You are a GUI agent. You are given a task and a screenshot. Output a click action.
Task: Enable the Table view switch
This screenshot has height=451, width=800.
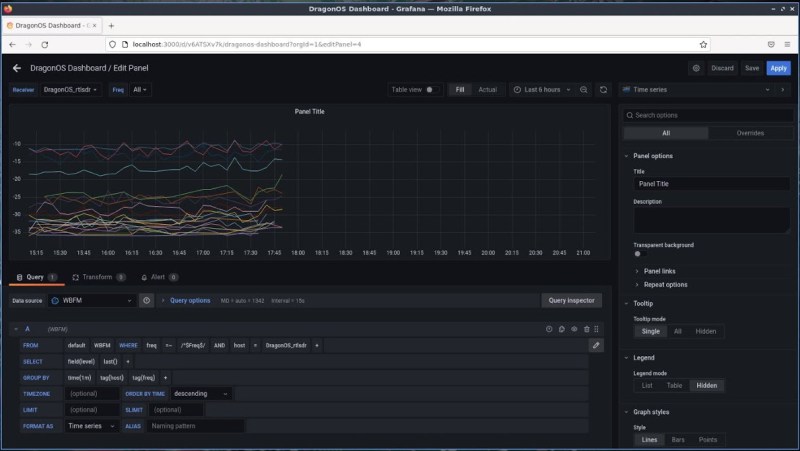point(431,89)
